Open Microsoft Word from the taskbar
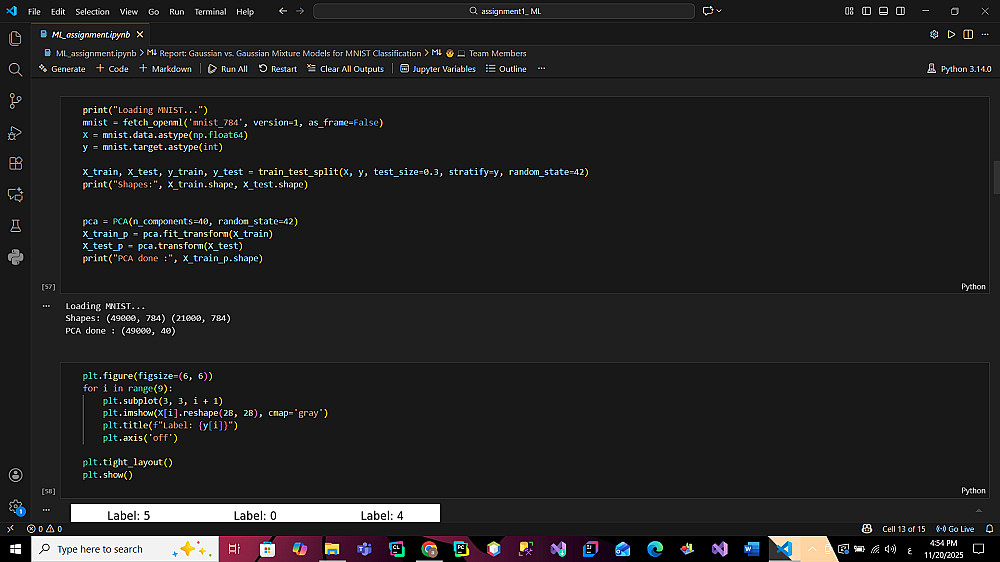Viewport: 1000px width, 562px height. click(751, 549)
